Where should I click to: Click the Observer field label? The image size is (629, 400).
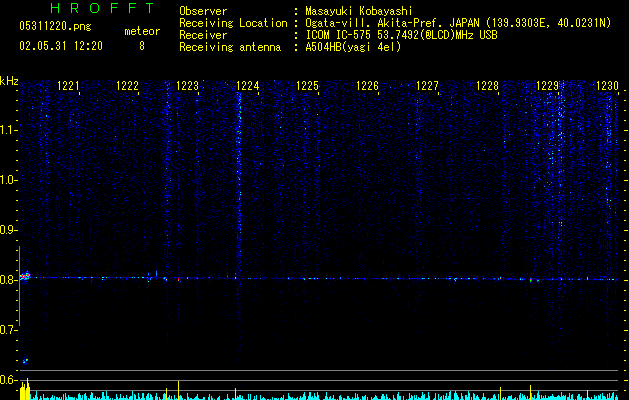point(203,11)
